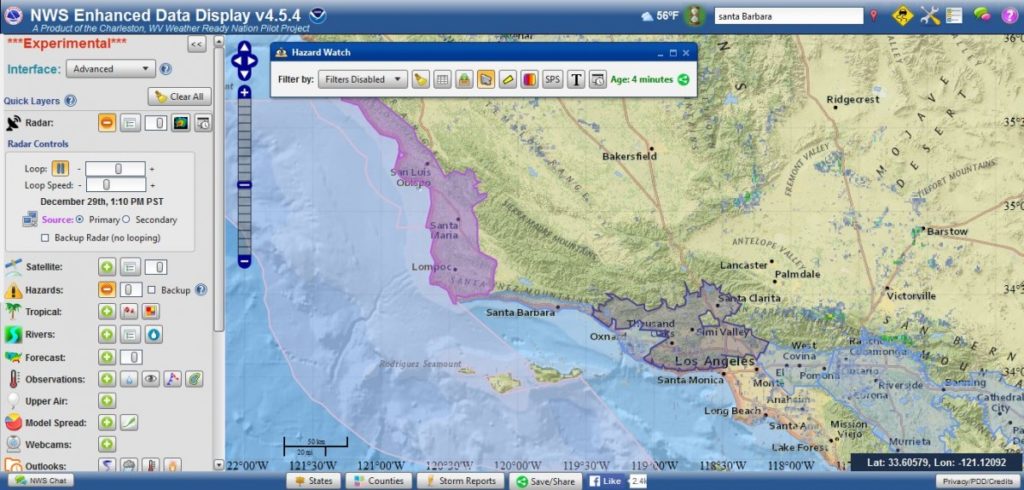This screenshot has height=490, width=1024.
Task: Click the Hazard Watch broom clear icon
Action: coord(421,80)
